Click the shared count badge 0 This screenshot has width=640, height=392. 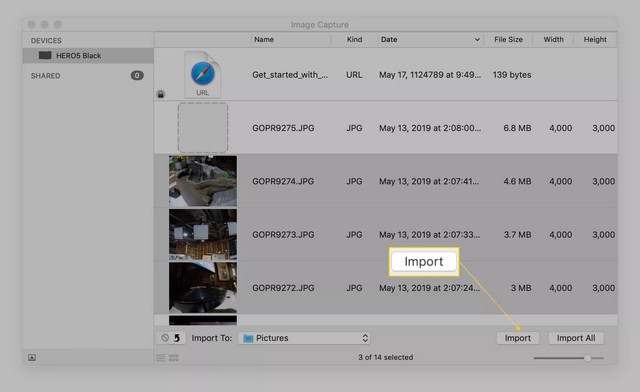coord(137,76)
